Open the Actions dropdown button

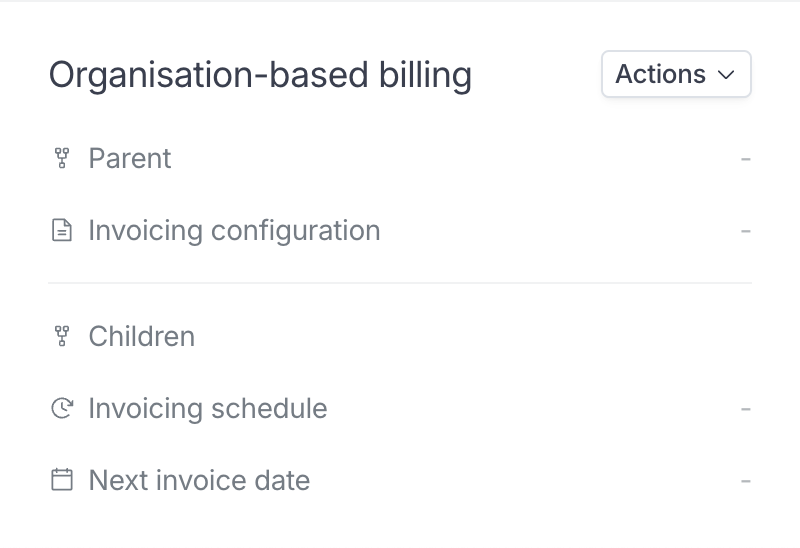point(676,74)
